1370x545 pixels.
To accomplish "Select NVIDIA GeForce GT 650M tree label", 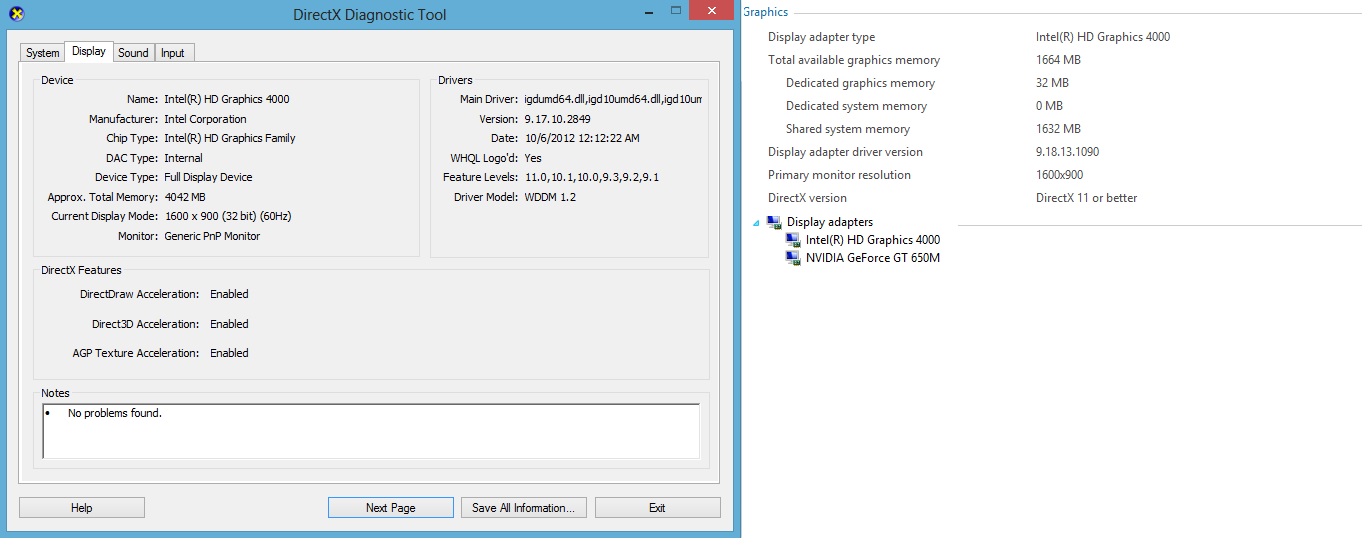I will coord(873,258).
